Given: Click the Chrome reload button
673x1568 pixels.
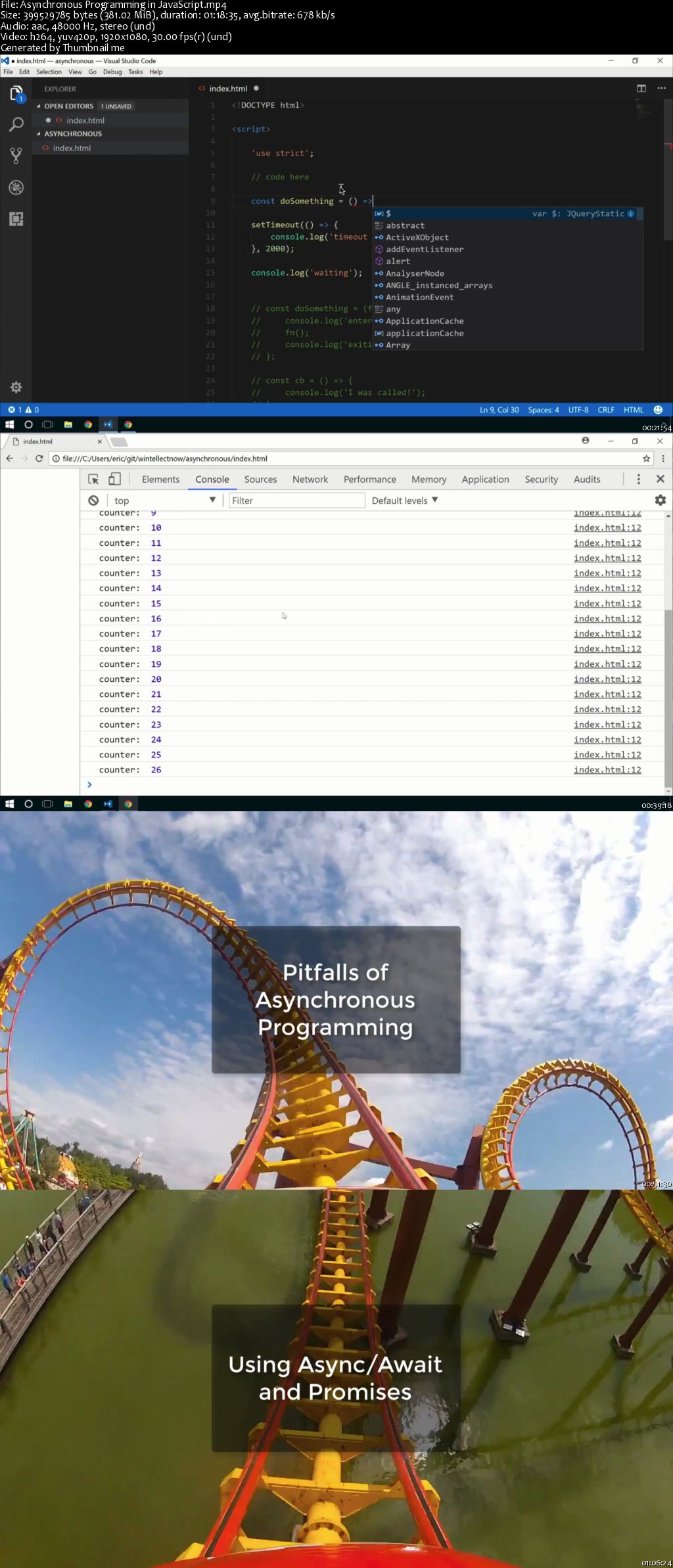Looking at the screenshot, I should (39, 459).
